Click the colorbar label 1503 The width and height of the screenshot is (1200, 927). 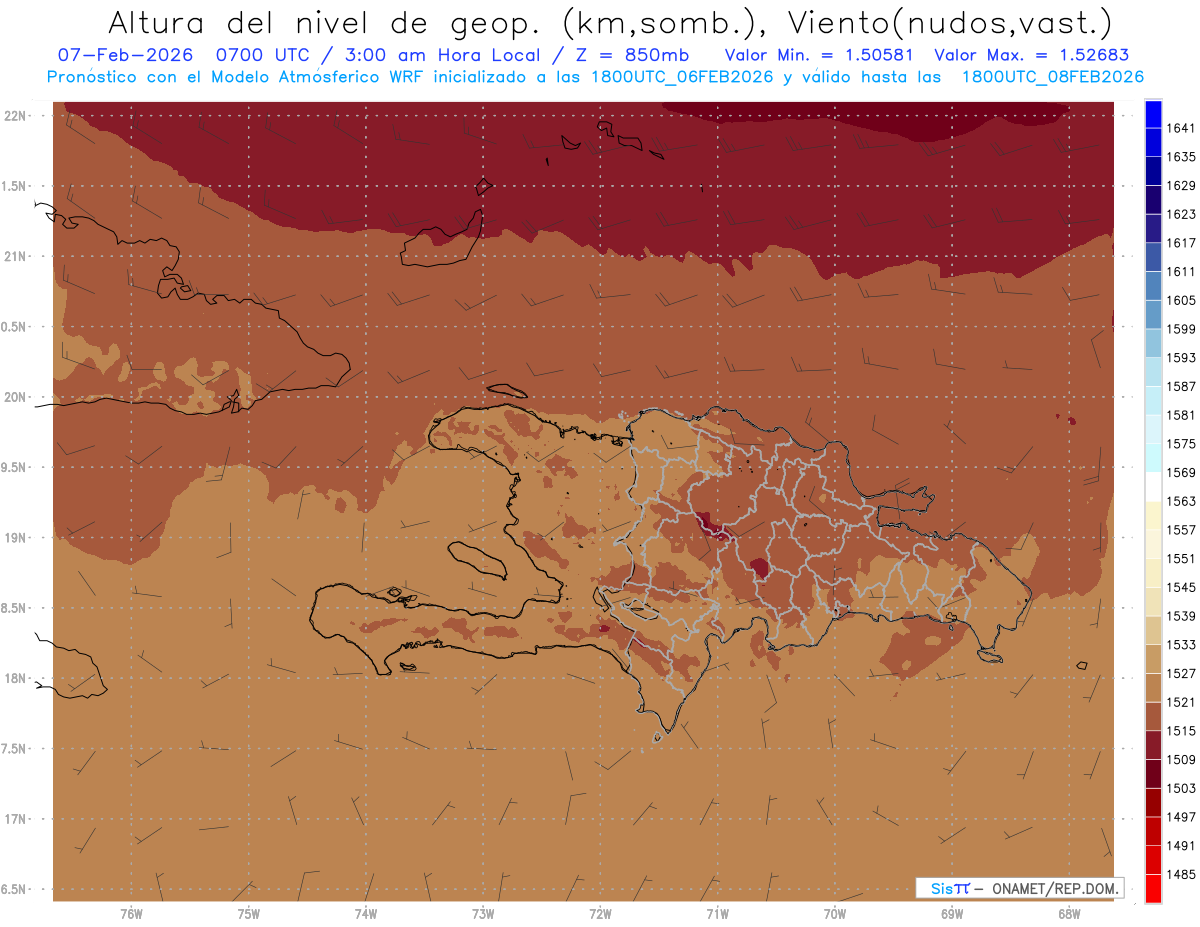(1181, 789)
